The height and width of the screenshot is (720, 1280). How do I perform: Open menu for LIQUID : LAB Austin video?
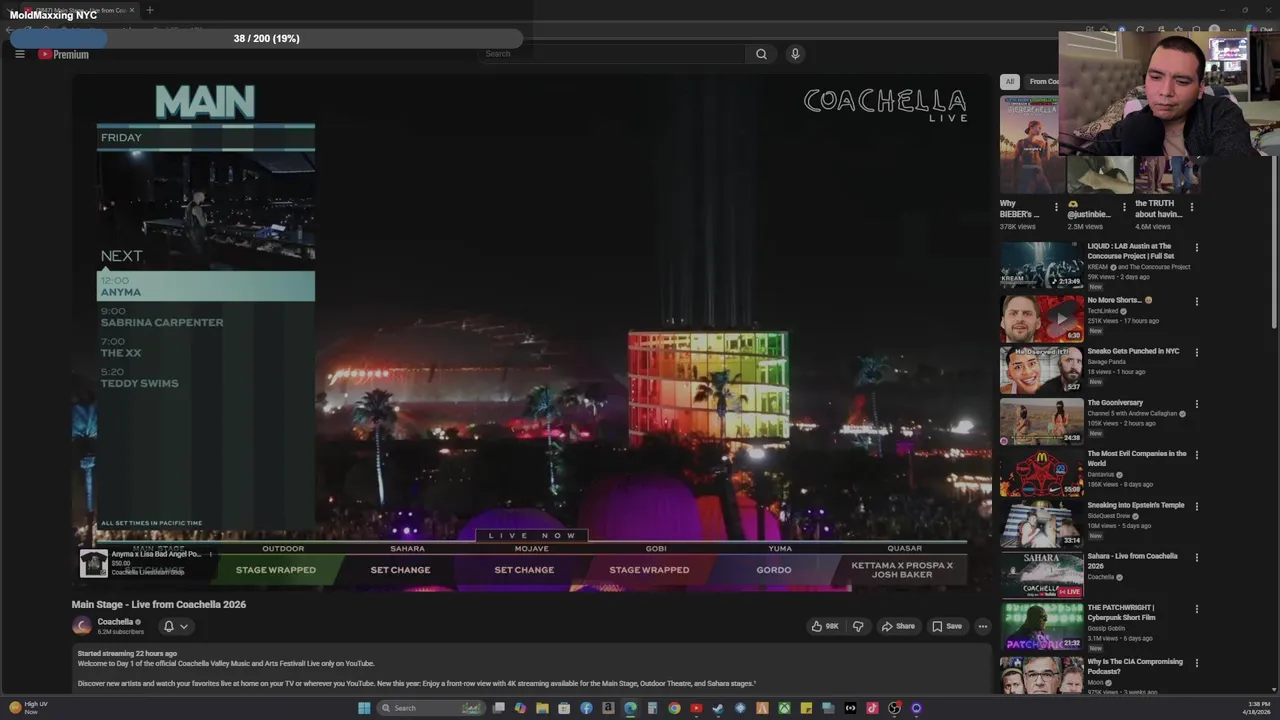click(1196, 247)
